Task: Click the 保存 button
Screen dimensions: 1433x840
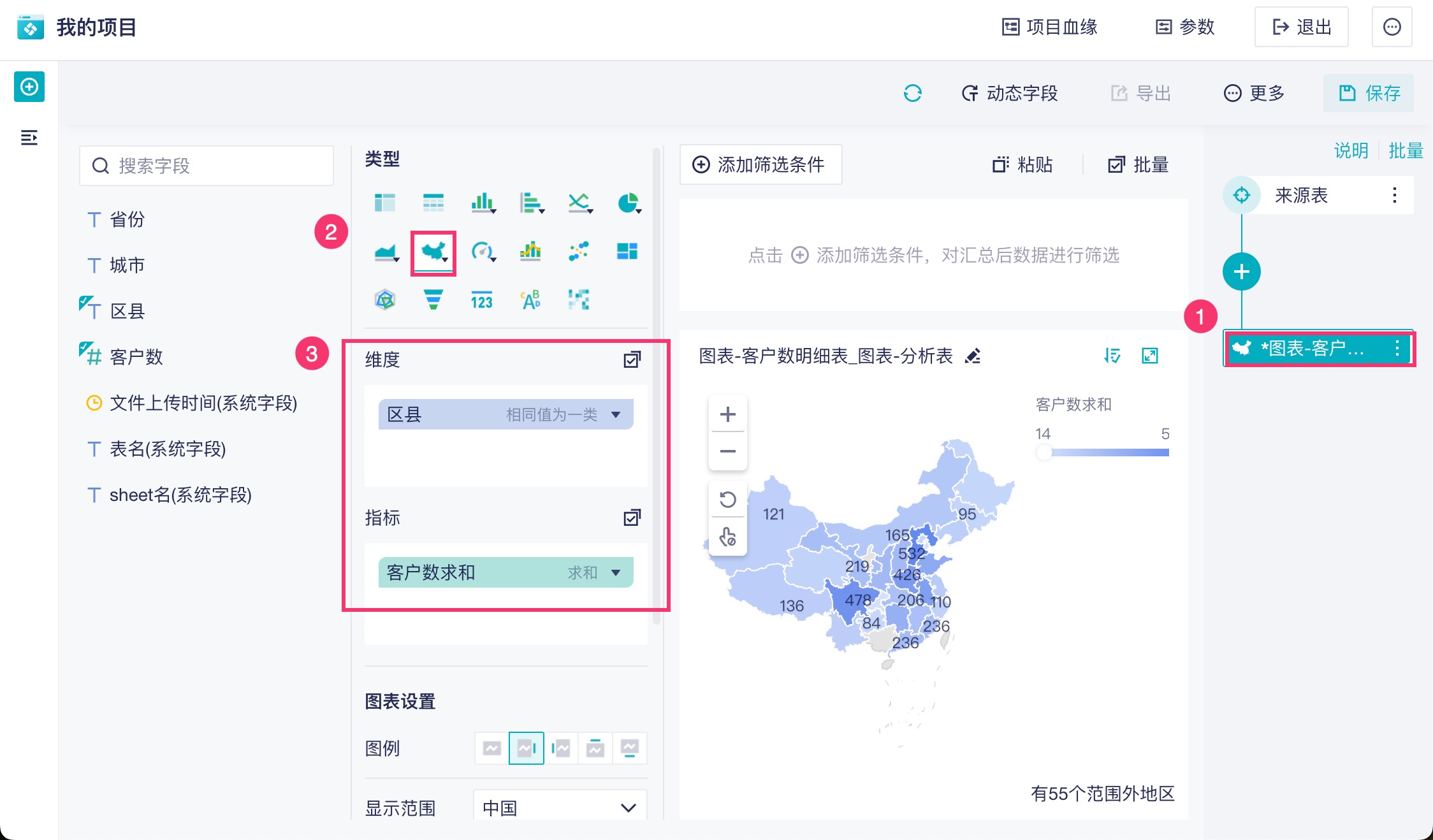Action: click(x=1369, y=93)
